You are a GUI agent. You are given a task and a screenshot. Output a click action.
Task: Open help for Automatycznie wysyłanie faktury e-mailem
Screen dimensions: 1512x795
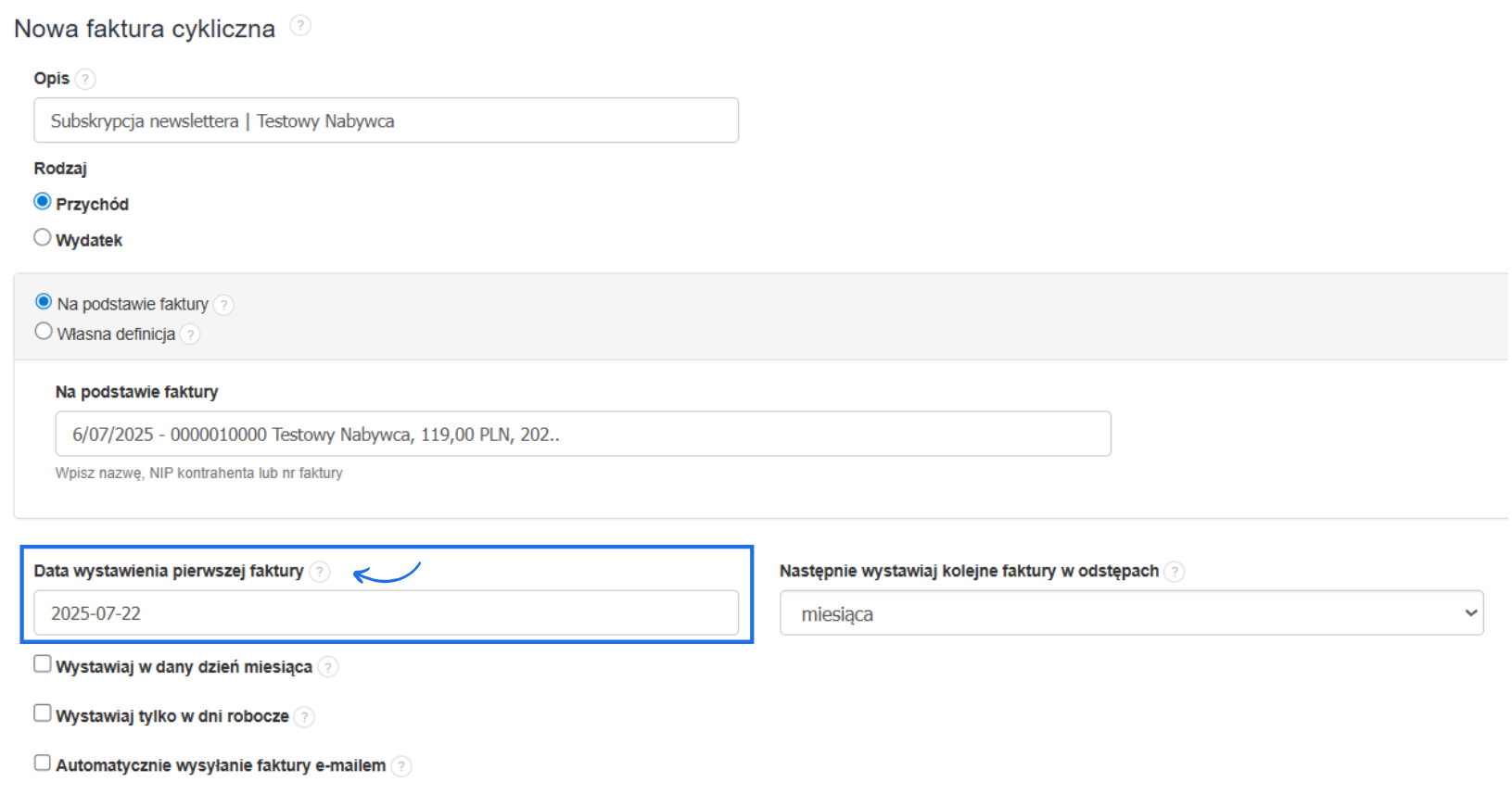(401, 766)
